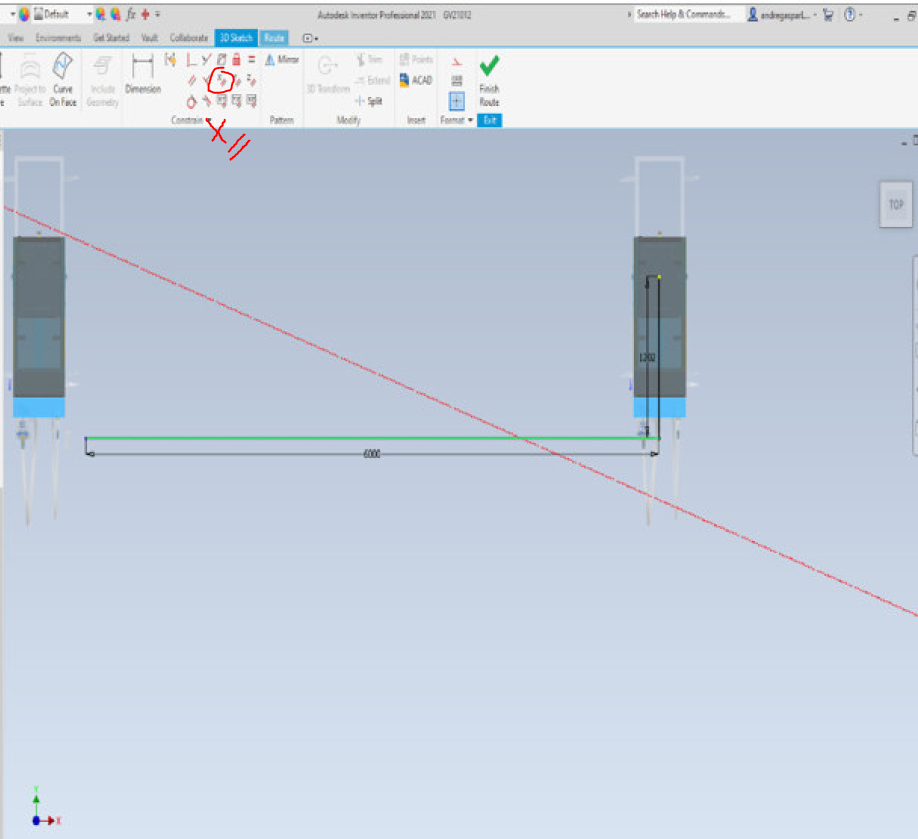Open the customize quick access toolbar arrow

pos(157,15)
